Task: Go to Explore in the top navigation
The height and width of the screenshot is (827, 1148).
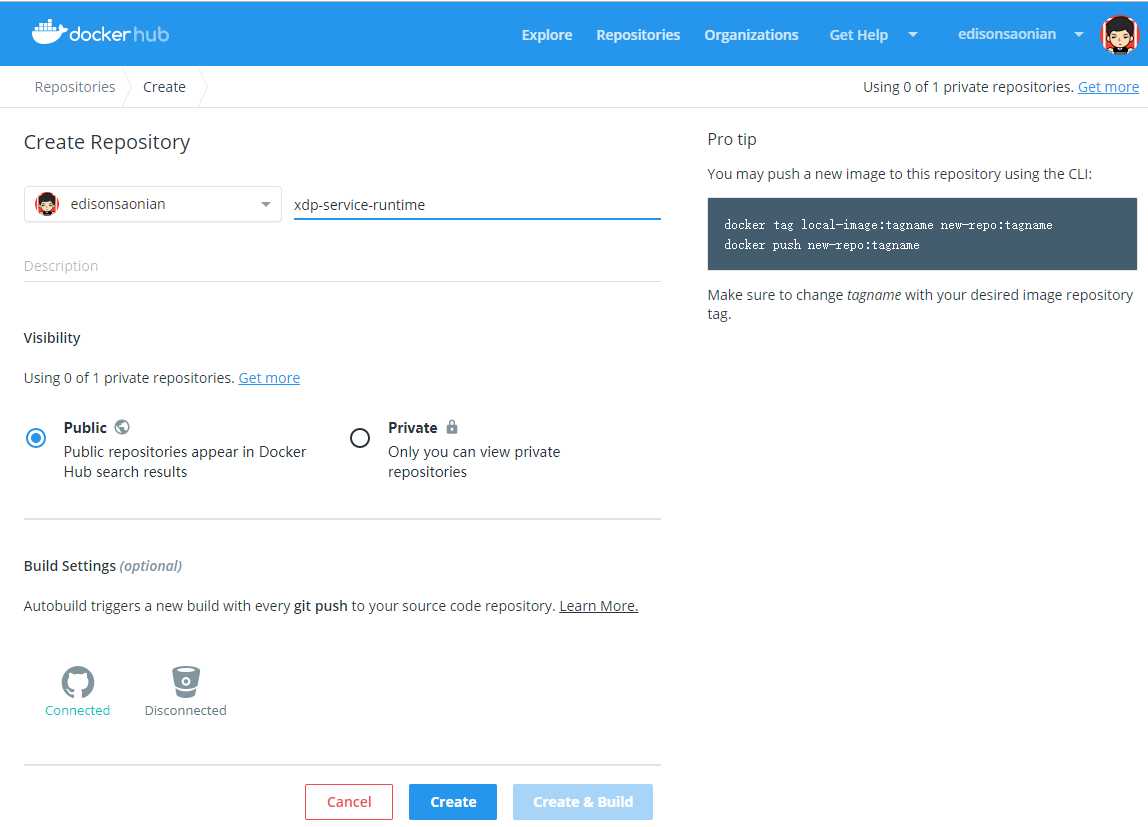Action: (547, 34)
